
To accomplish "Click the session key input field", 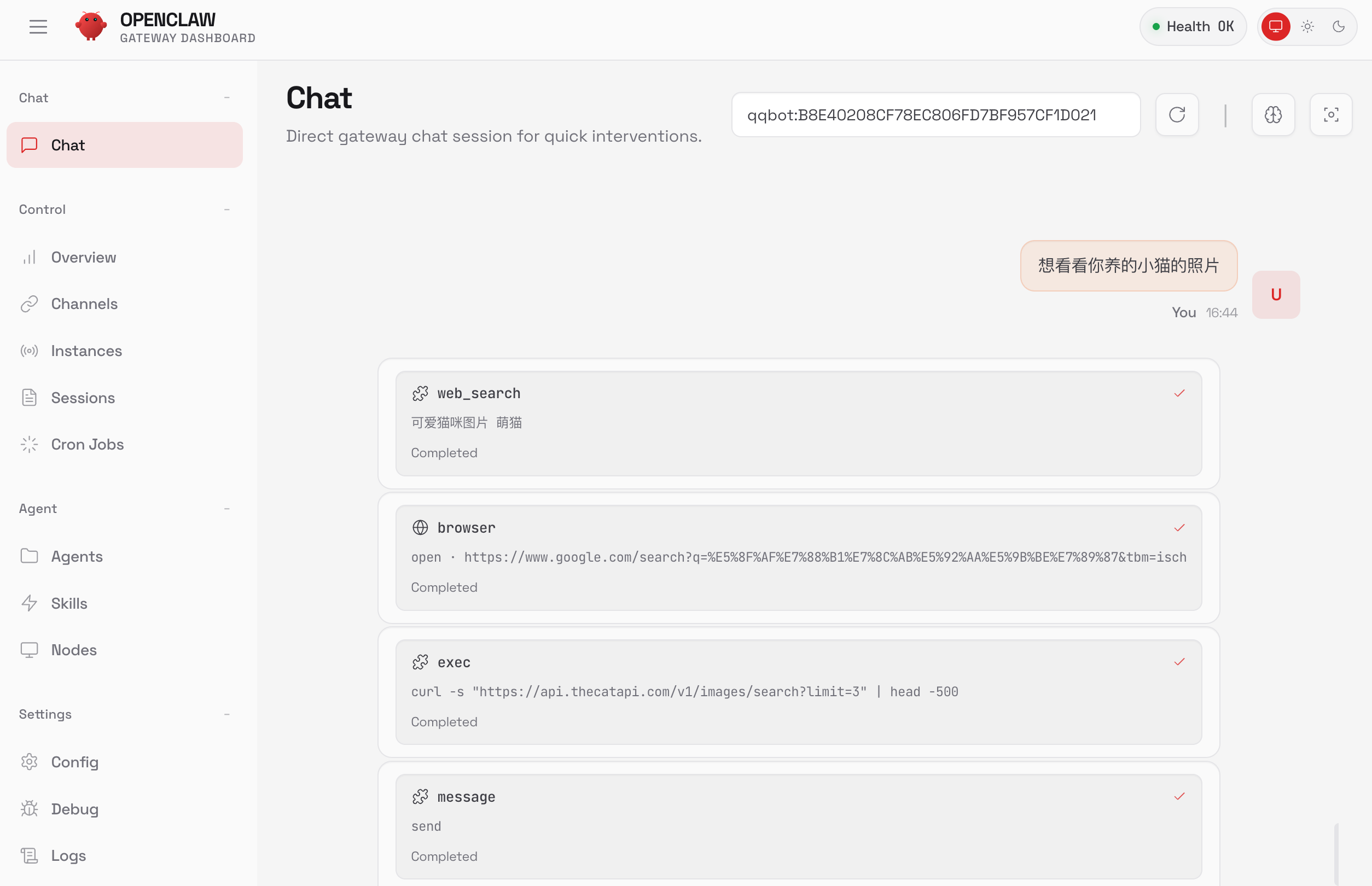I will [935, 114].
